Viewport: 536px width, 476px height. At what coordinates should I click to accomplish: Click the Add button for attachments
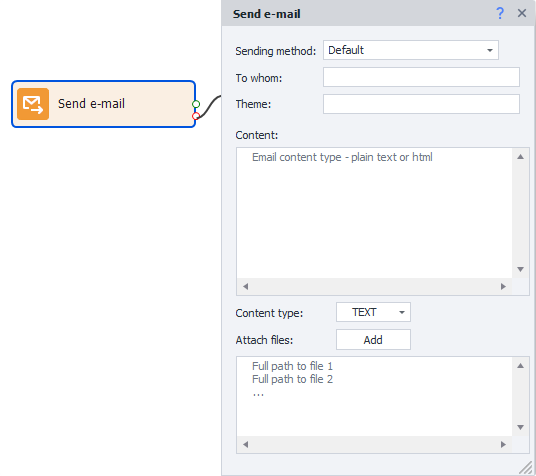click(x=373, y=340)
